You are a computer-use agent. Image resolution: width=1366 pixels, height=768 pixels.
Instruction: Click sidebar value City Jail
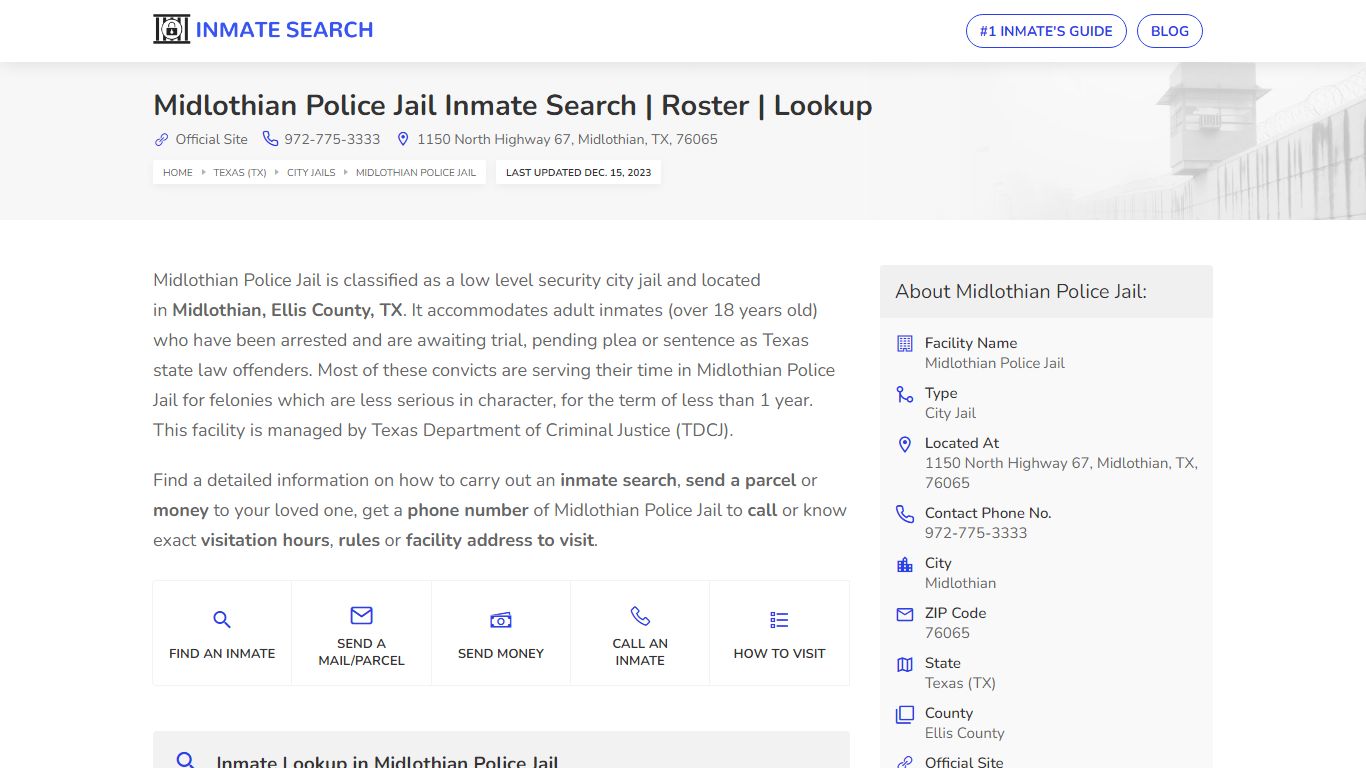click(950, 413)
